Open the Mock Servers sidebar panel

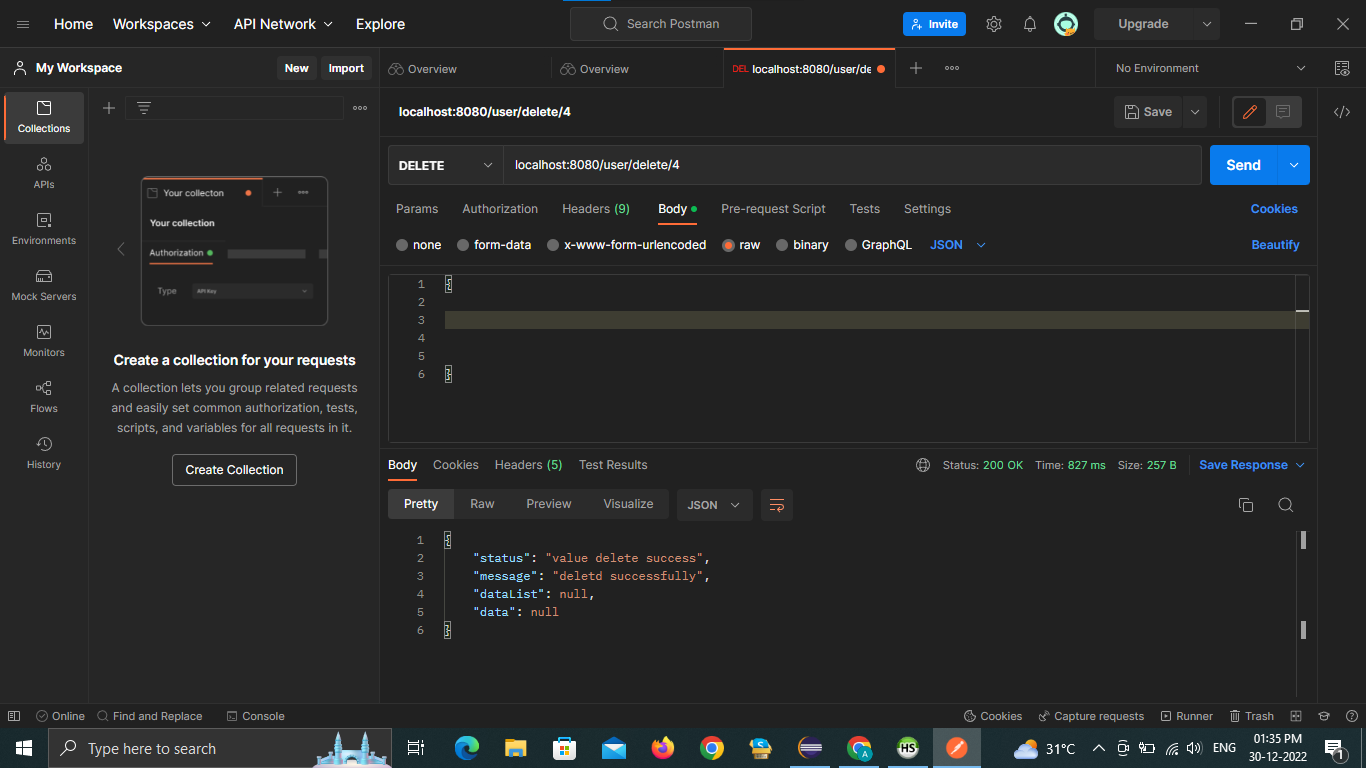click(44, 285)
